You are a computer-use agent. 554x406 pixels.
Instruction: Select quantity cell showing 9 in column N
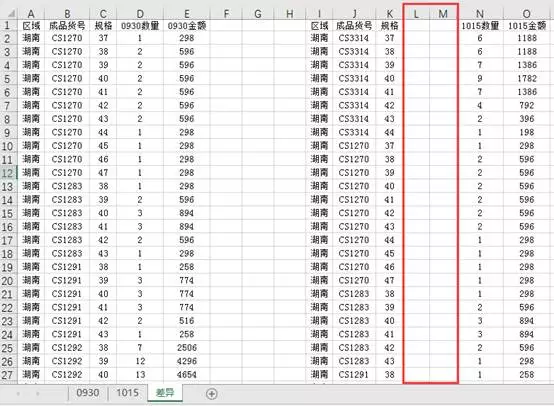[x=480, y=78]
